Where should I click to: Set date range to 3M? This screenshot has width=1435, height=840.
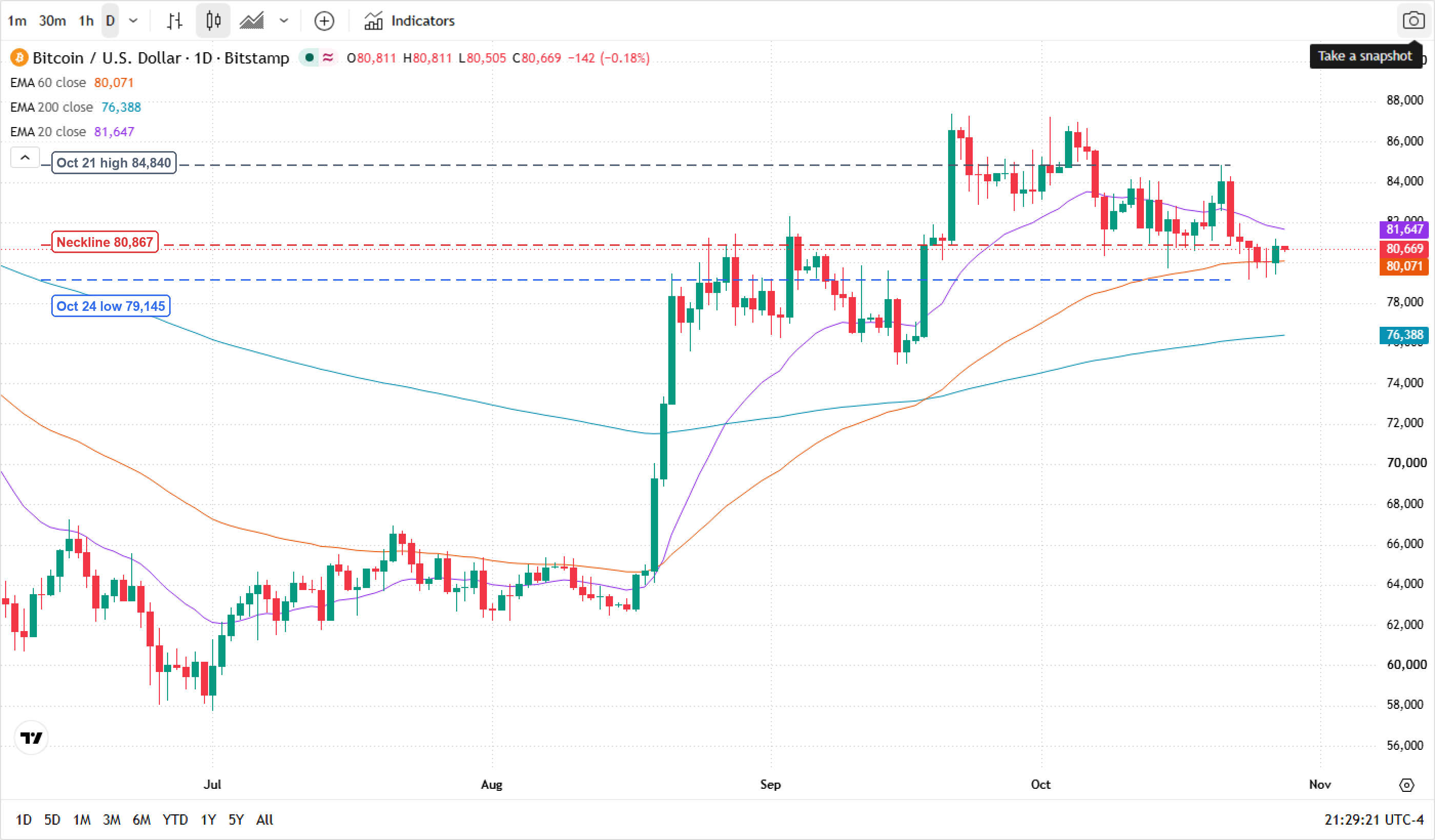click(x=112, y=820)
